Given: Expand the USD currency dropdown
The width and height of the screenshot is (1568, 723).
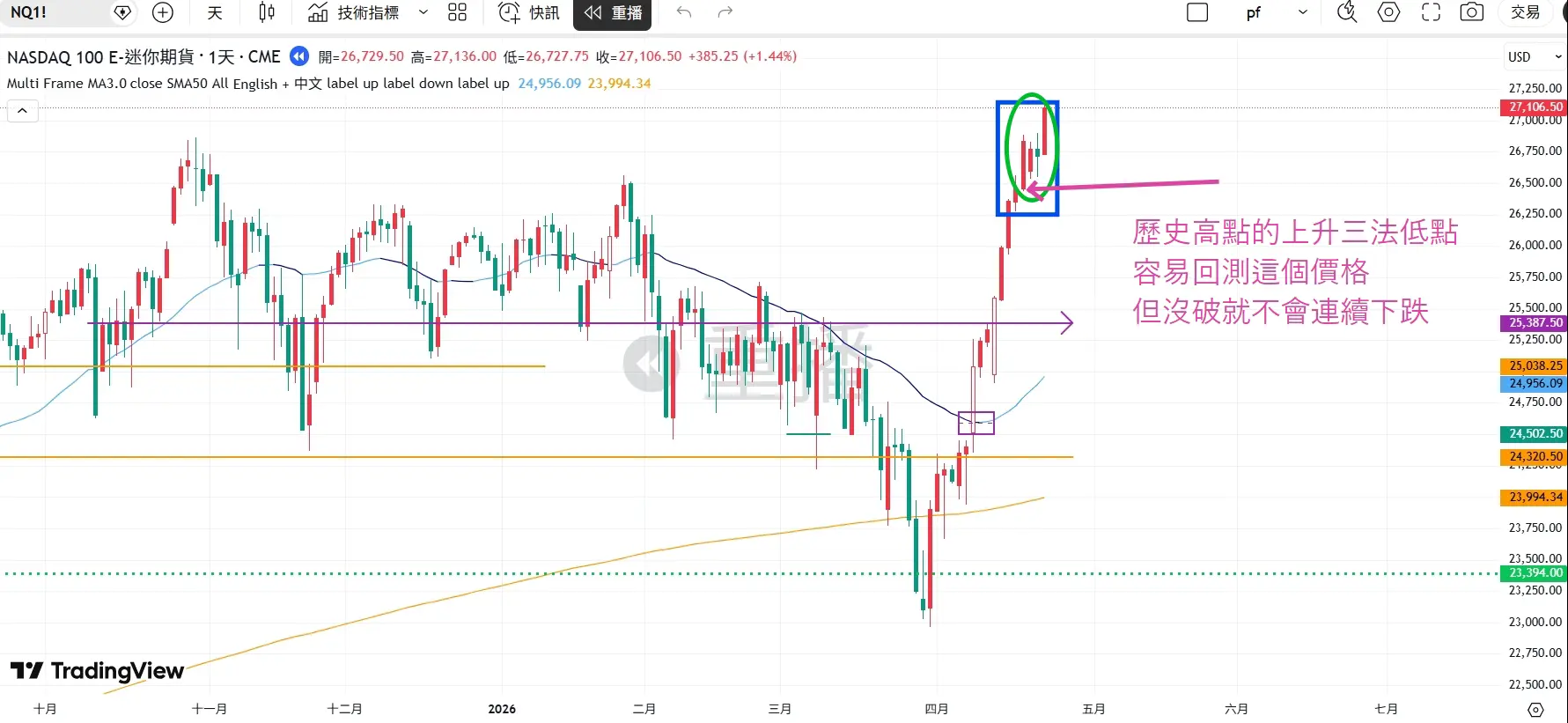Looking at the screenshot, I should [x=1535, y=57].
